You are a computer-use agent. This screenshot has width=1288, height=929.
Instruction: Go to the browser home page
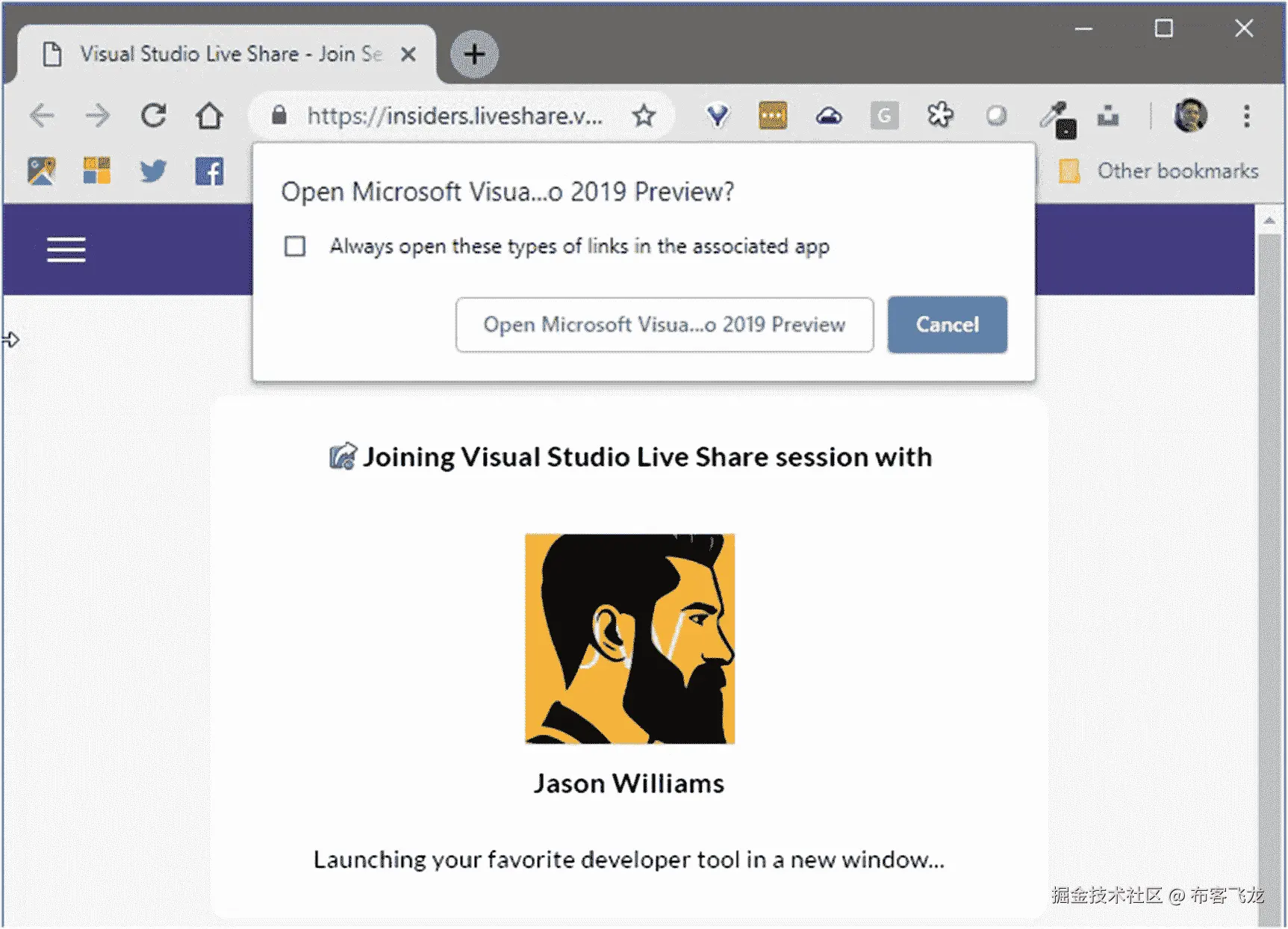(x=209, y=116)
